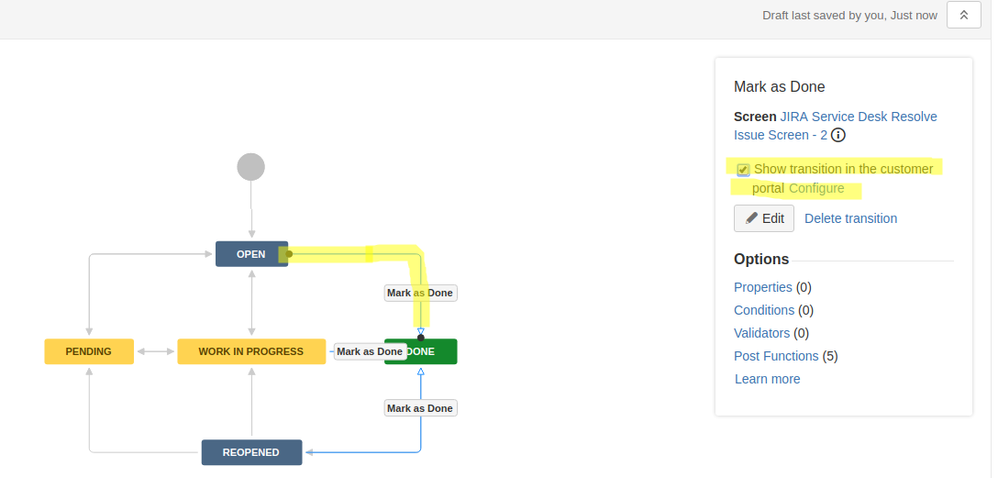The width and height of the screenshot is (998, 478).
Task: Click the Learn more link
Action: click(x=767, y=379)
